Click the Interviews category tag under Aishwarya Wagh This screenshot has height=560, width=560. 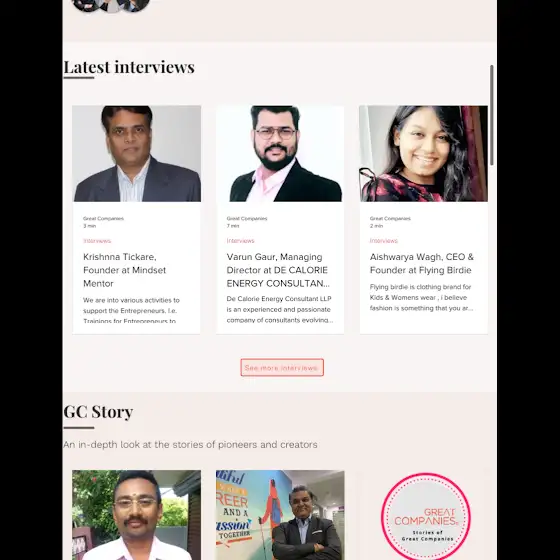[x=384, y=241]
